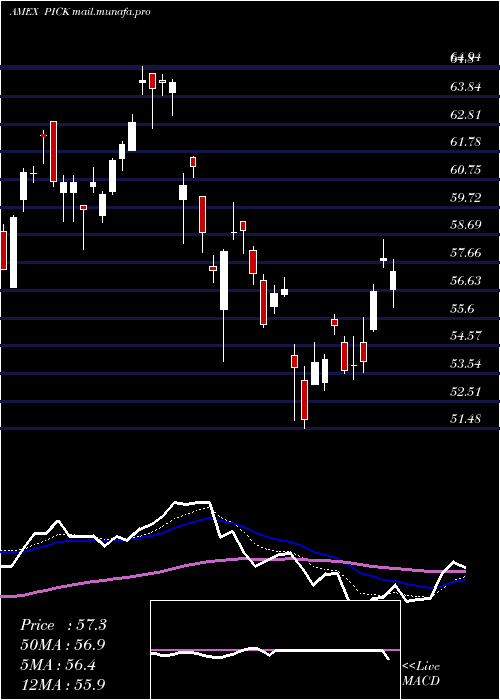500x700 pixels.
Task: Click the 58.69 price axis label
Action: 466,225
